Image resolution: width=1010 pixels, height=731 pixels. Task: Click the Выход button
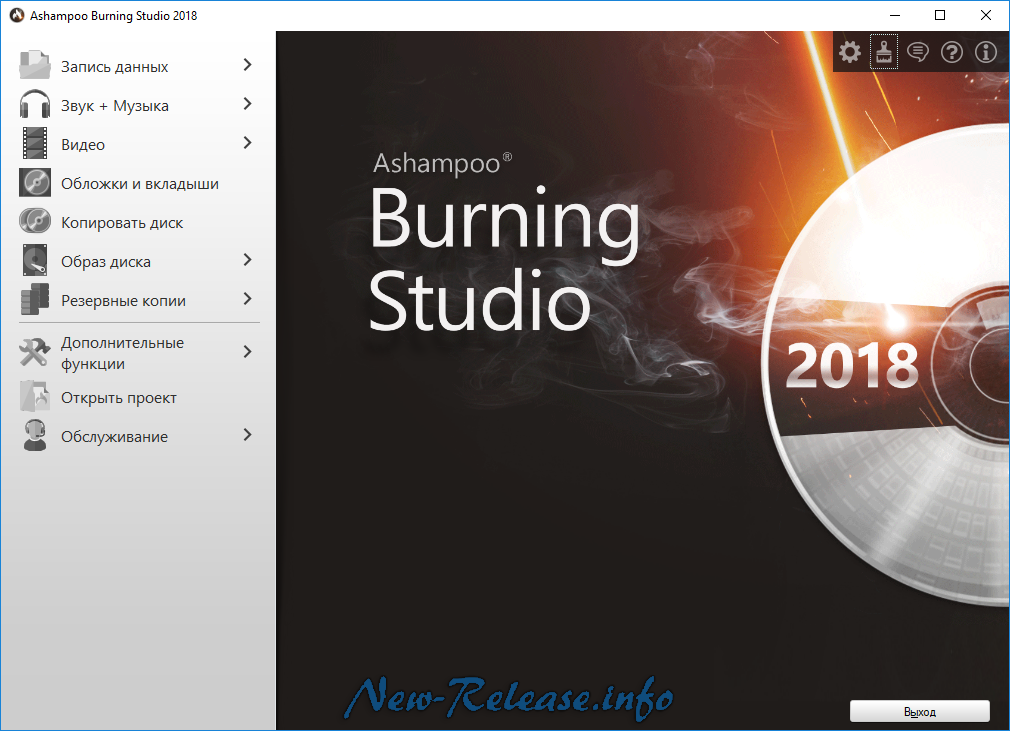919,711
